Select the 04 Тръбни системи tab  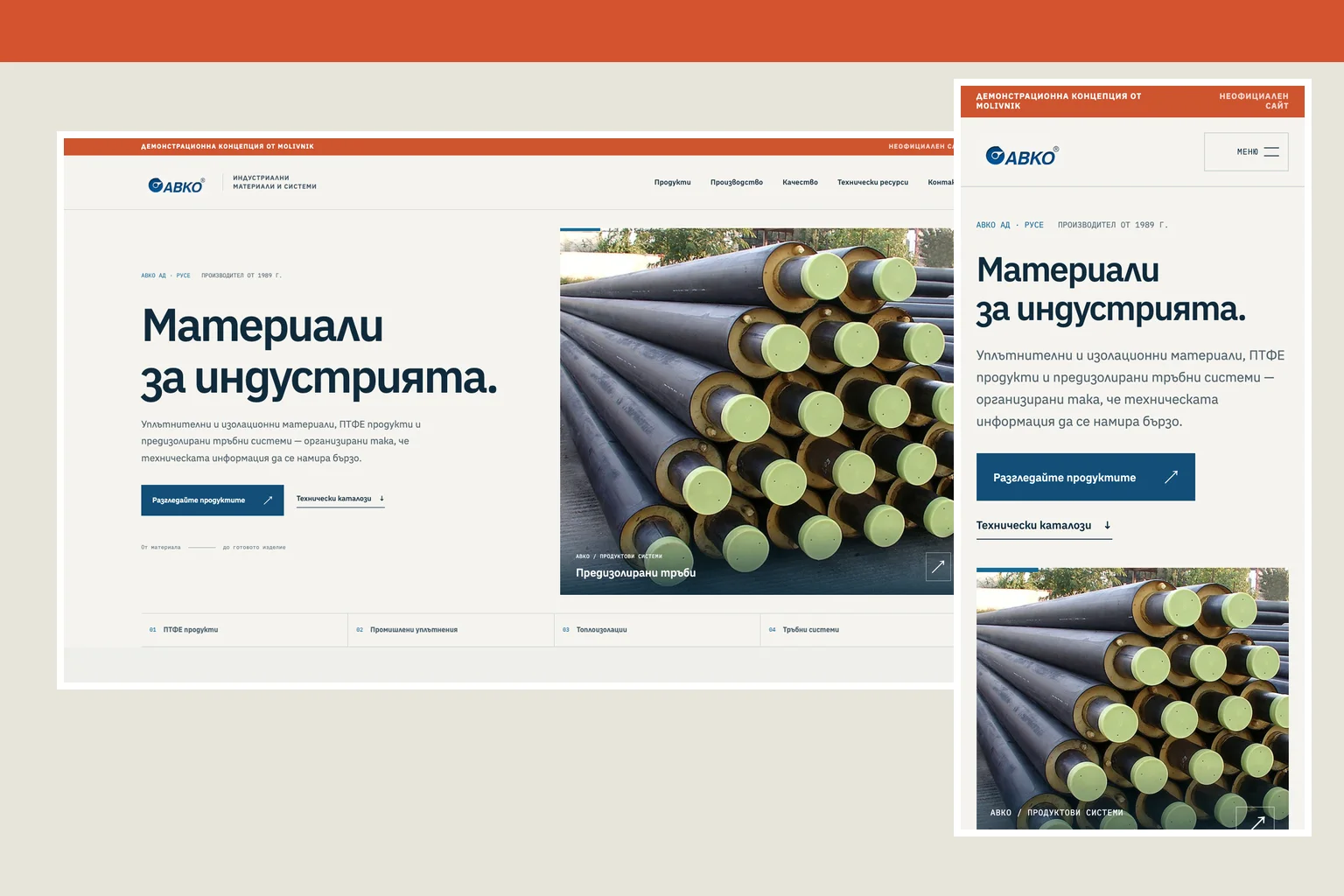pos(857,630)
